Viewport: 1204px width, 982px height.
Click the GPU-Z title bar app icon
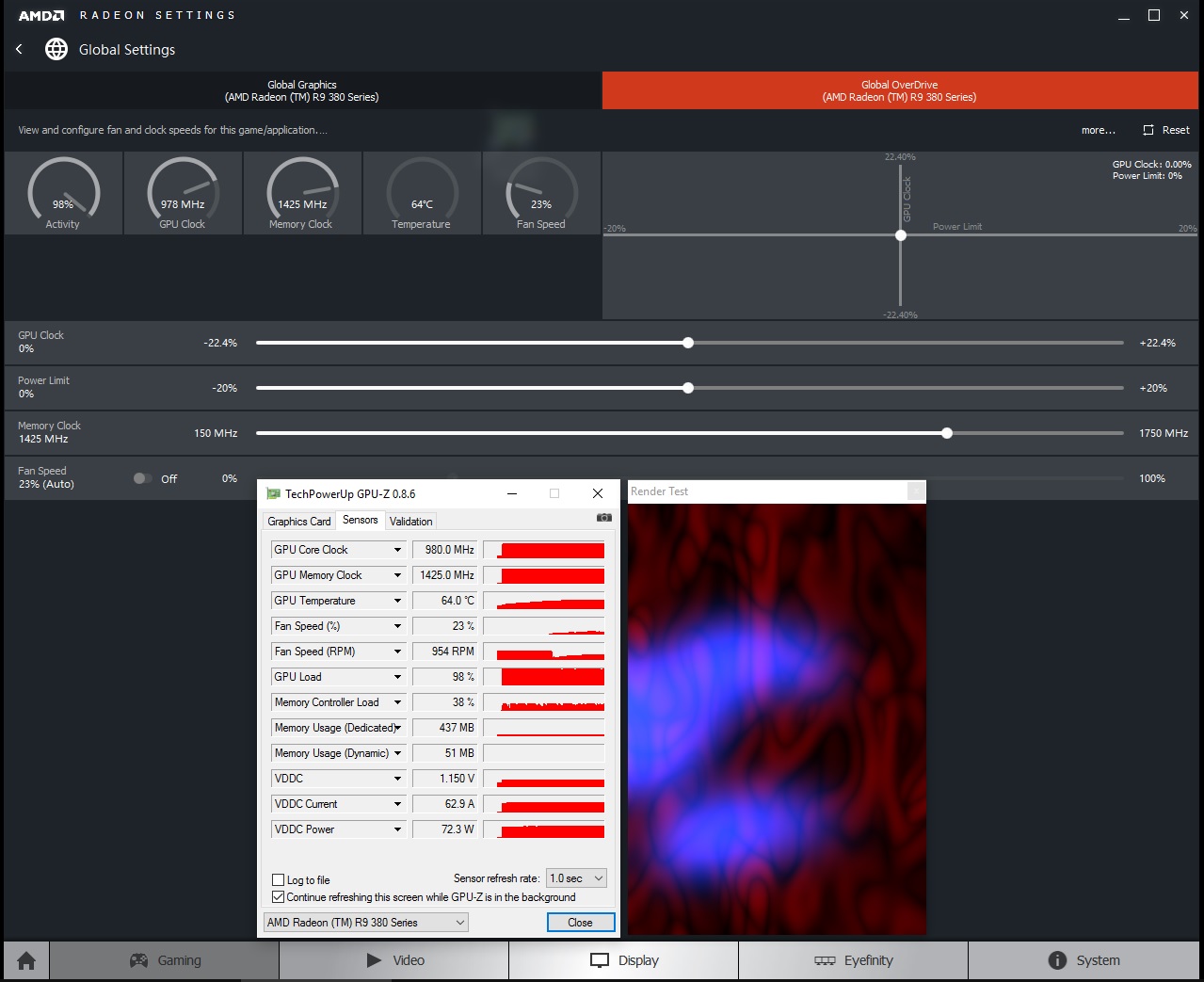point(273,493)
